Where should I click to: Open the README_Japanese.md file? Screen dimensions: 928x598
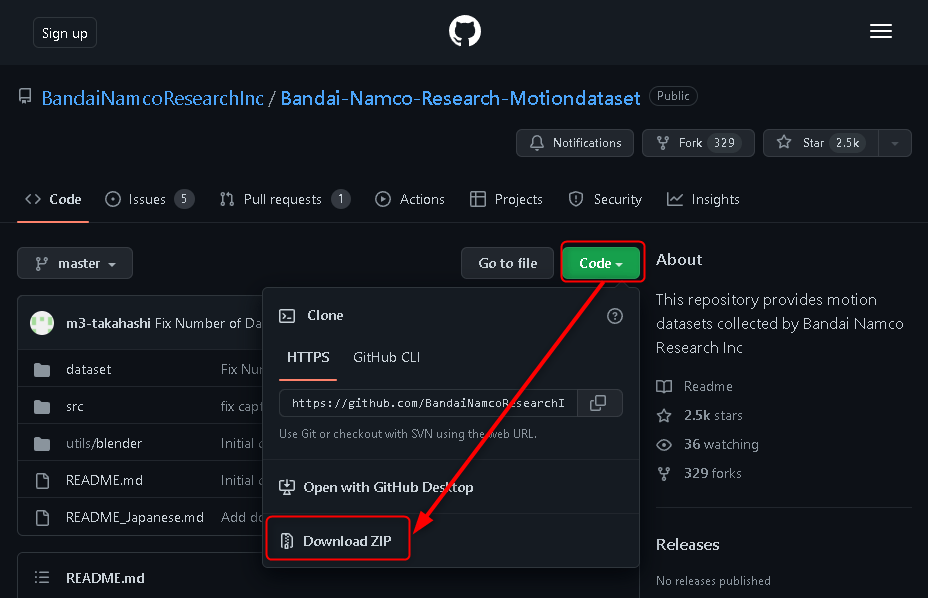(x=135, y=517)
